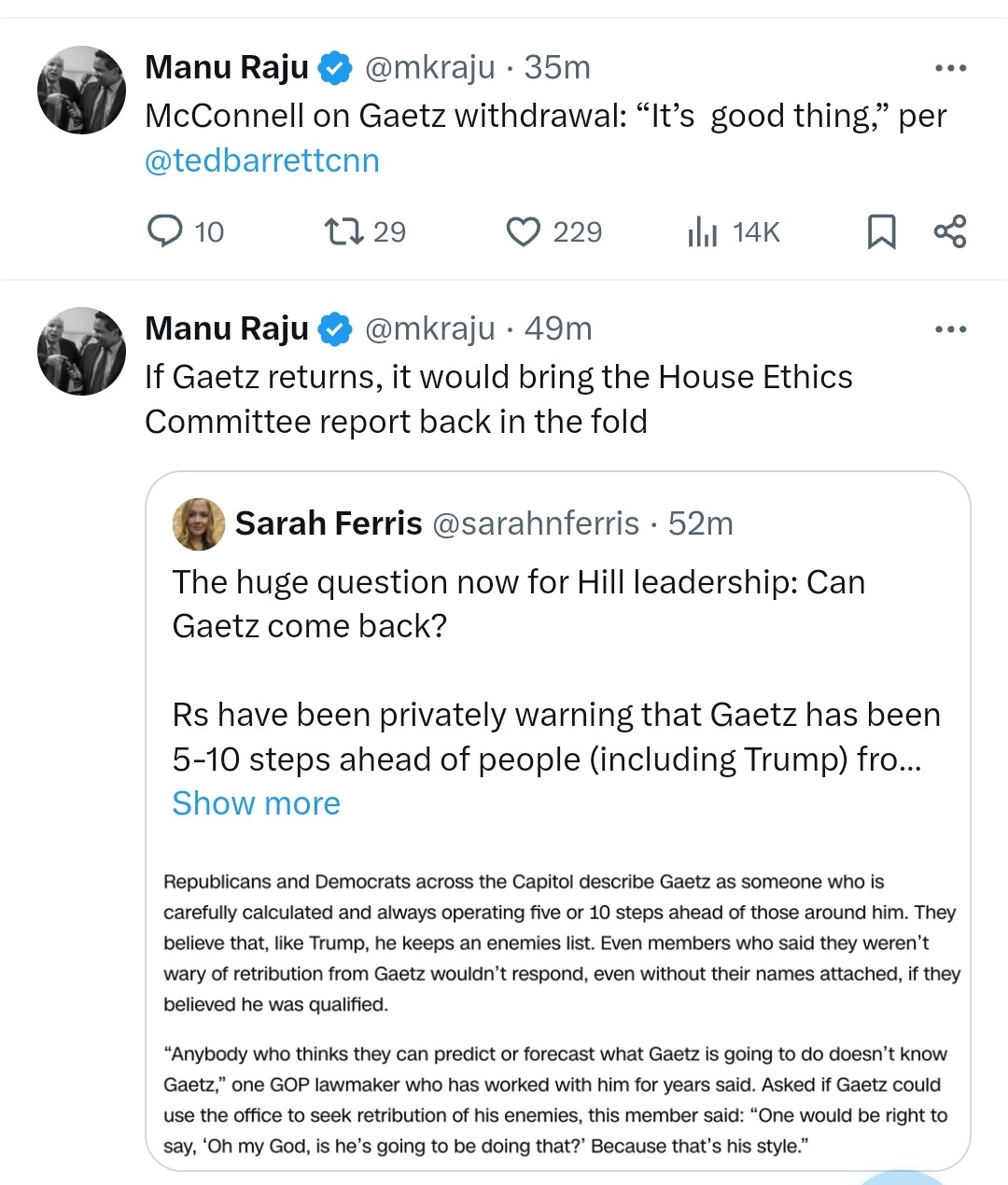Bookmark the McConnell tweet
The width and height of the screenshot is (1008, 1185).
coord(881,231)
